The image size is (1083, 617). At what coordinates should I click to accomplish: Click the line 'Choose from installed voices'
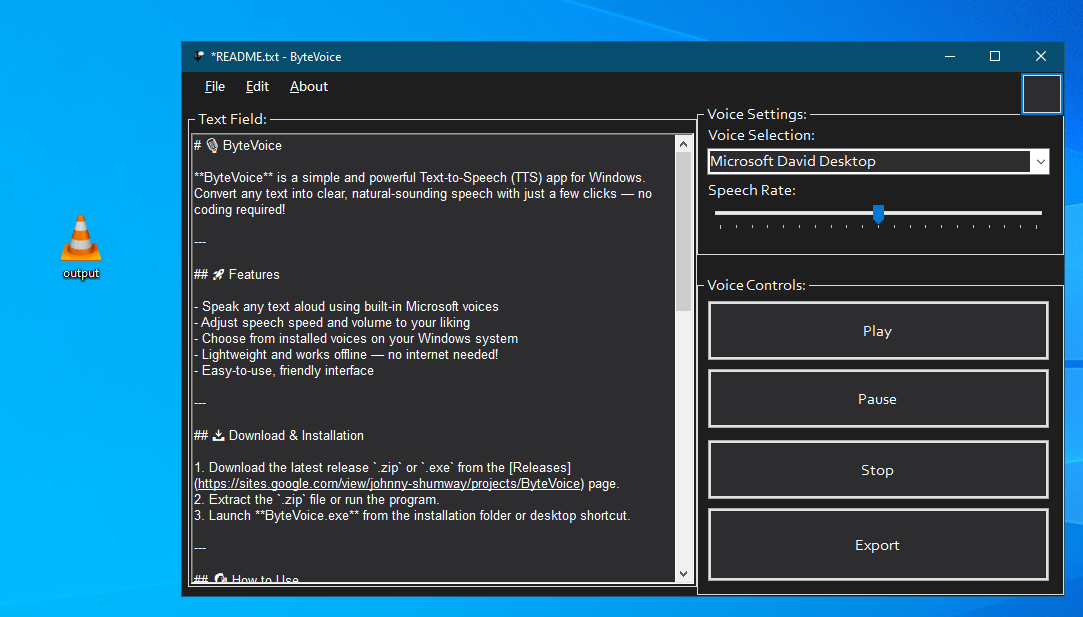(356, 339)
